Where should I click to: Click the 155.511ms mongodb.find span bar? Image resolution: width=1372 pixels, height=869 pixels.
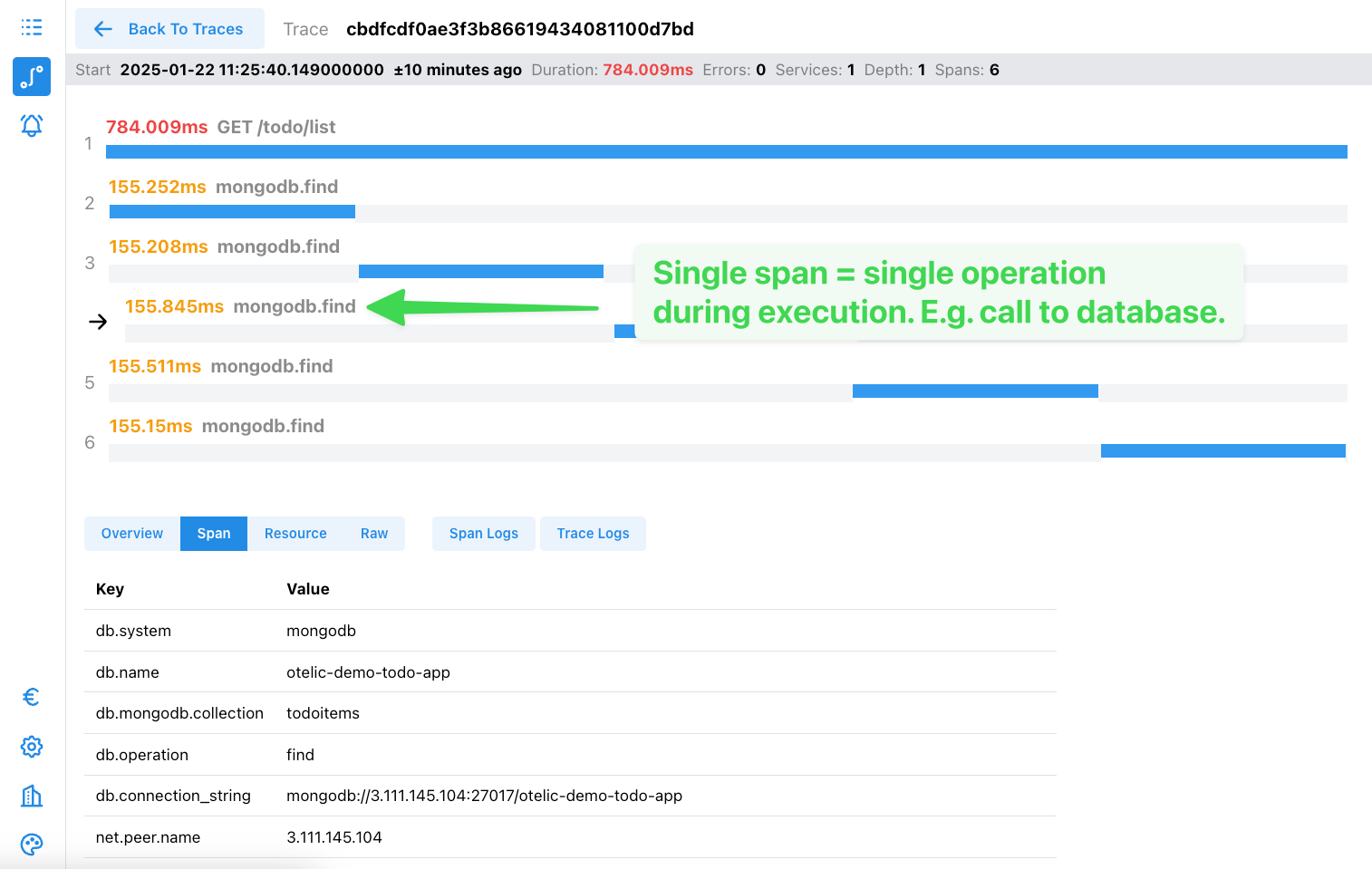coord(975,391)
